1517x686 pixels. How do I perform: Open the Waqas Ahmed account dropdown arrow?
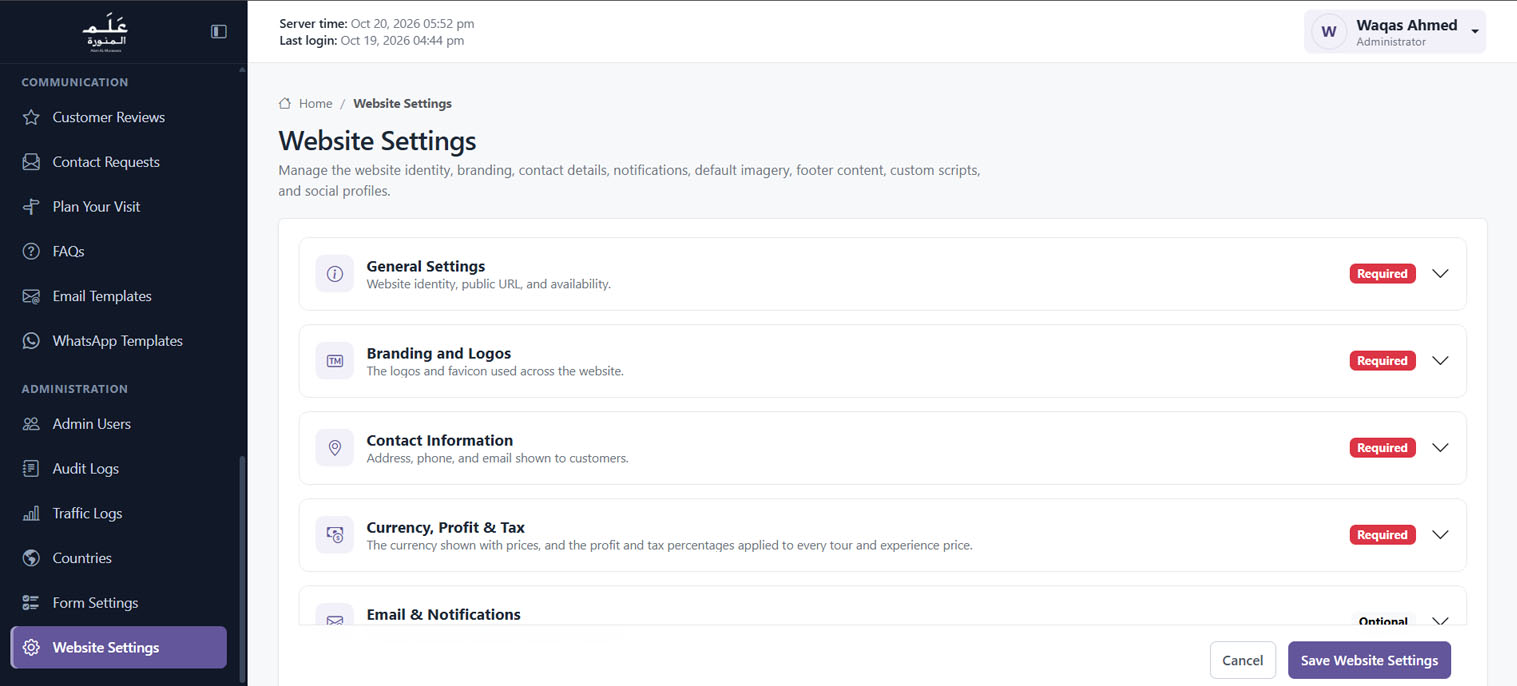coord(1475,32)
